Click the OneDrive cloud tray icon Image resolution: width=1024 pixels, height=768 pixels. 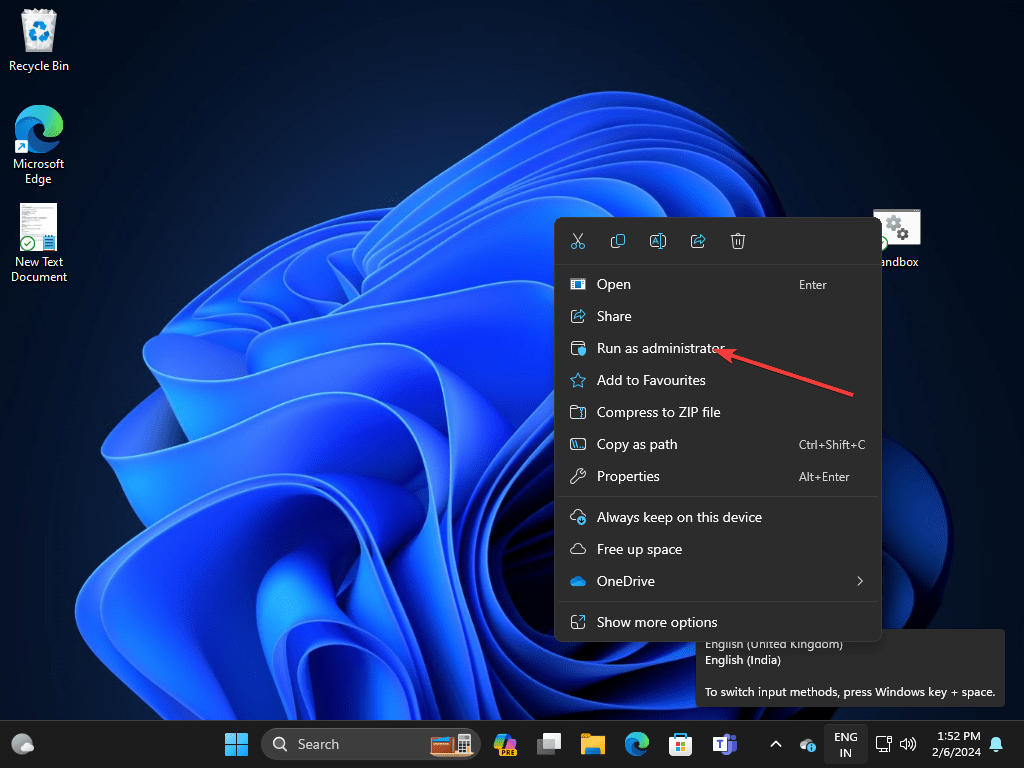[808, 744]
